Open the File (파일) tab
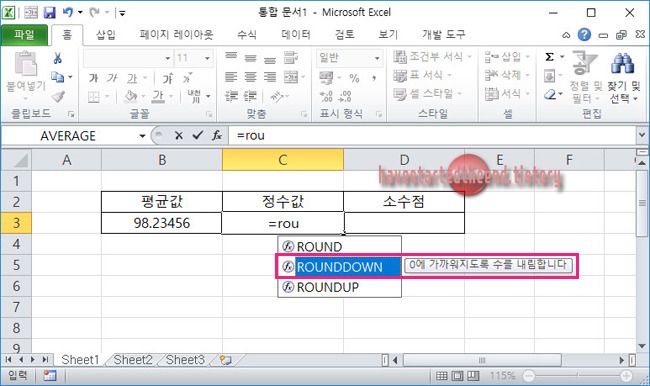Screen dimensions: 650x386 pos(24,34)
